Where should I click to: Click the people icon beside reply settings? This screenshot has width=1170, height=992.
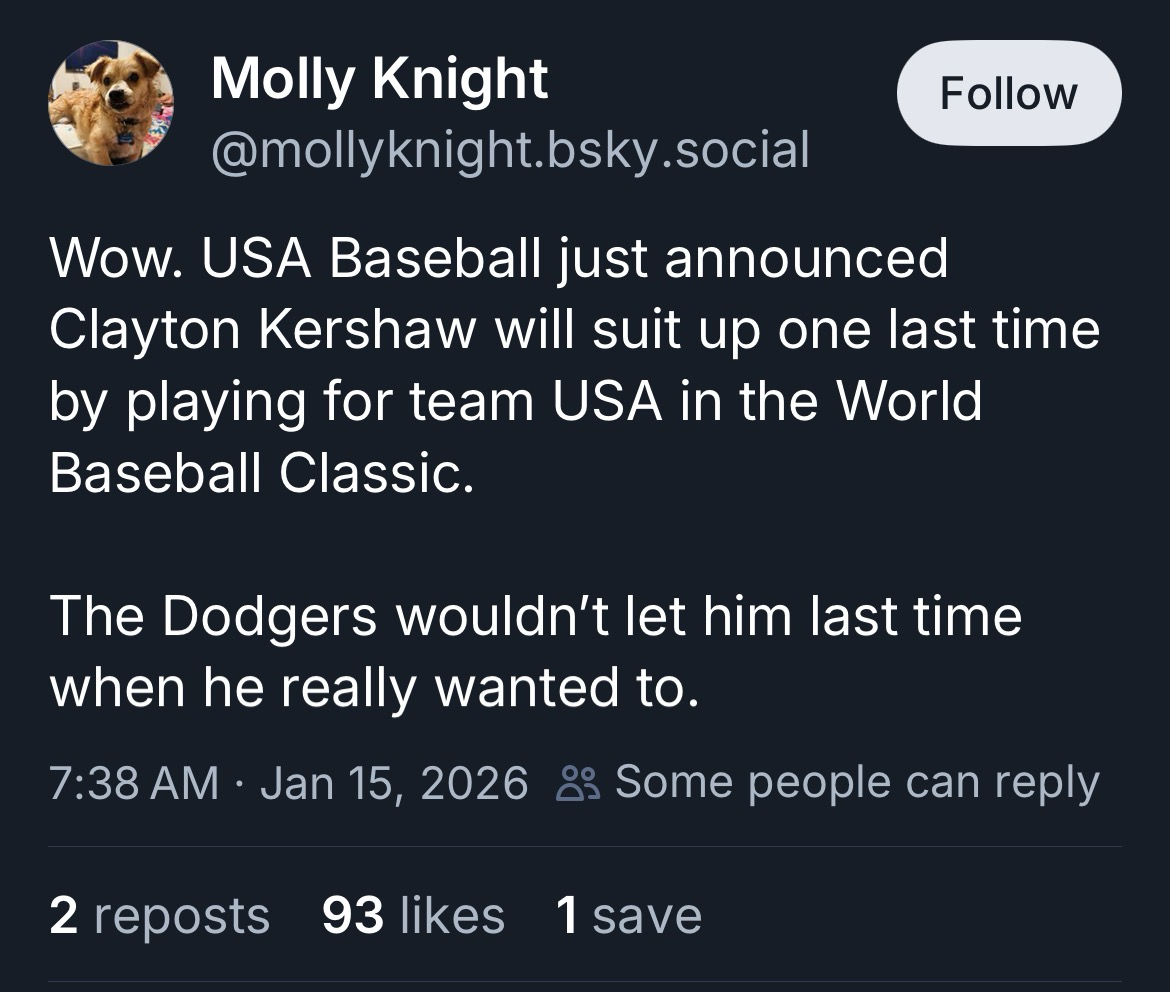[577, 782]
